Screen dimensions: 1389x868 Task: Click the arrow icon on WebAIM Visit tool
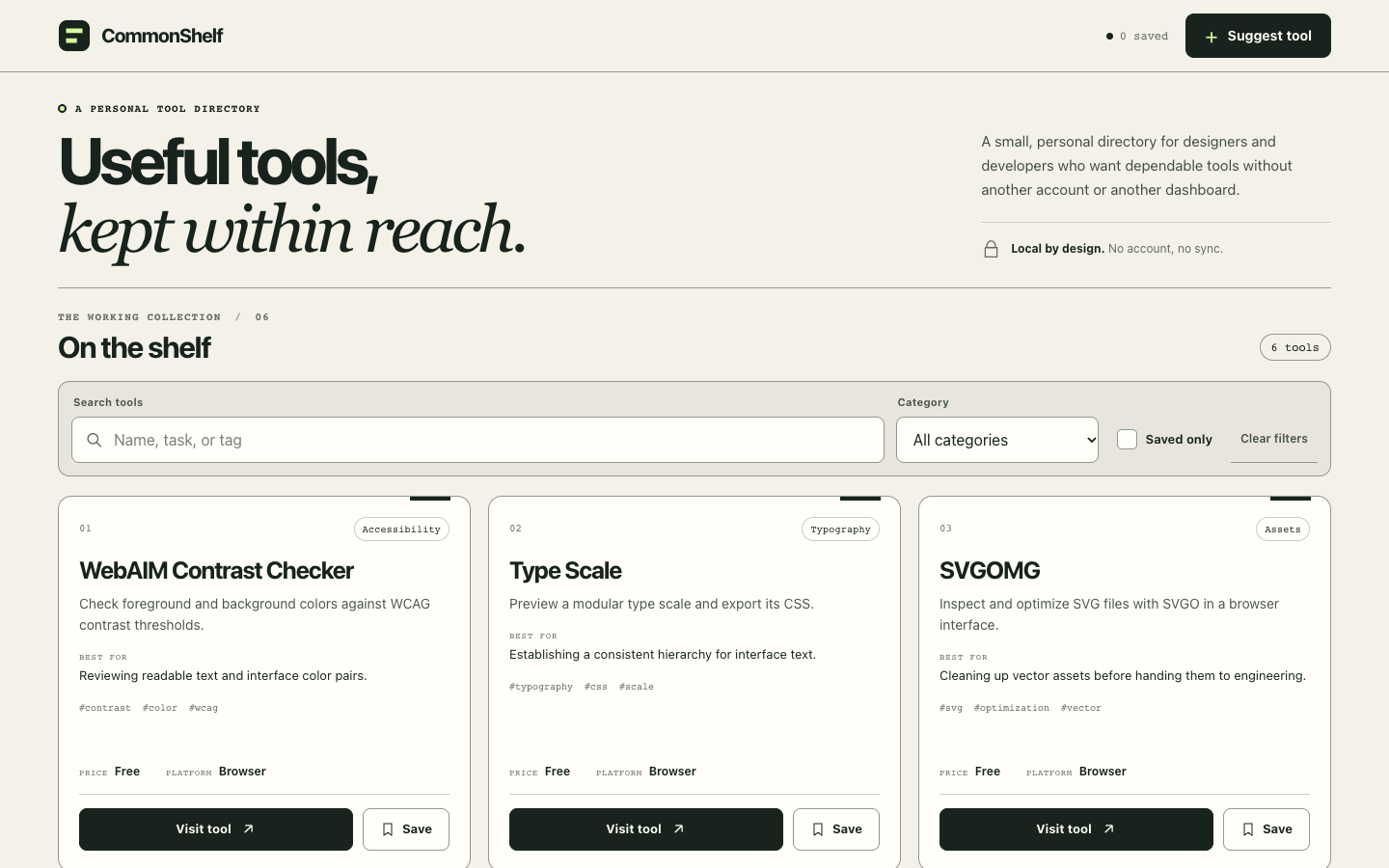point(249,828)
